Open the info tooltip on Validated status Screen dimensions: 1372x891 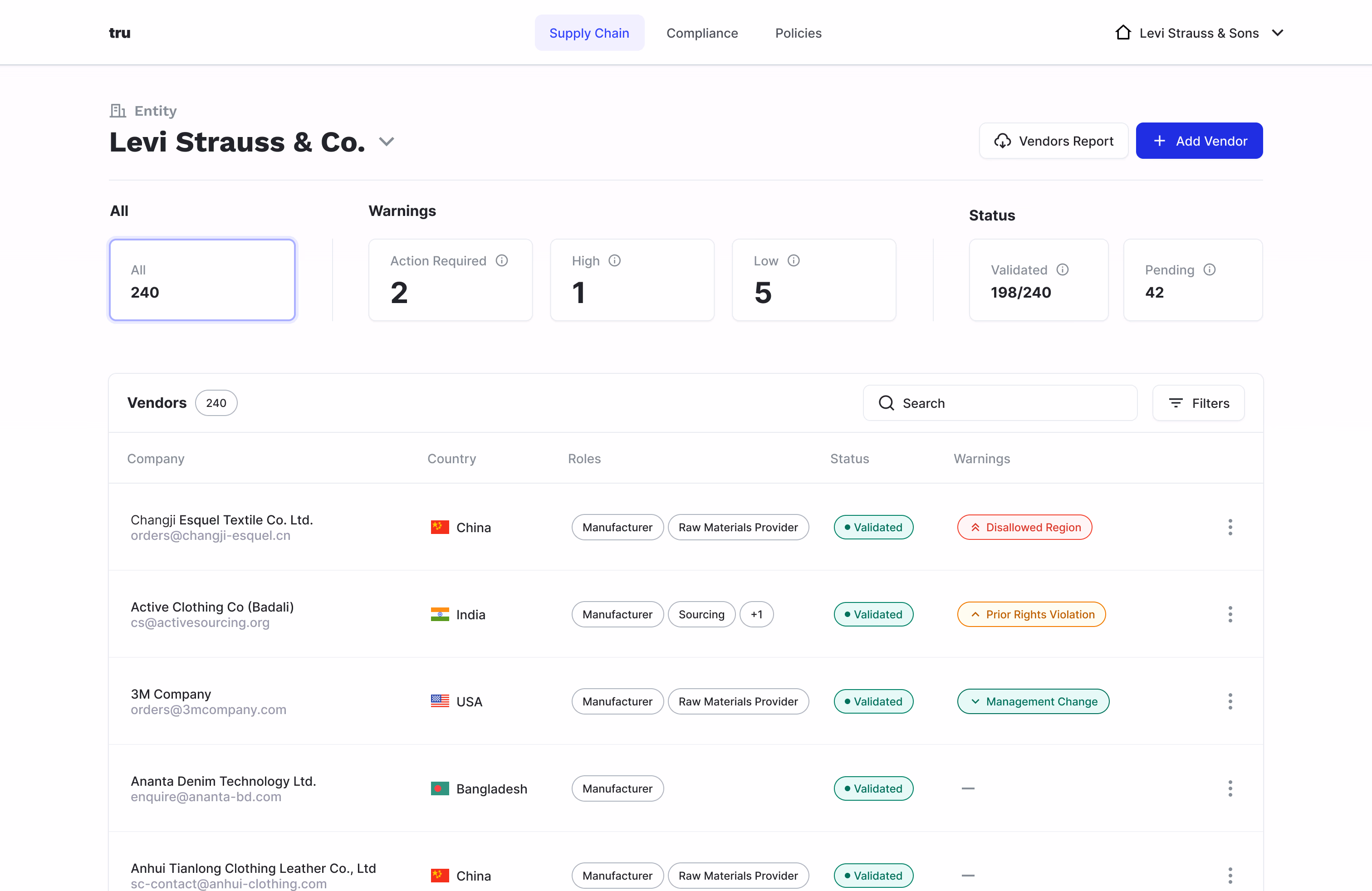(1063, 269)
